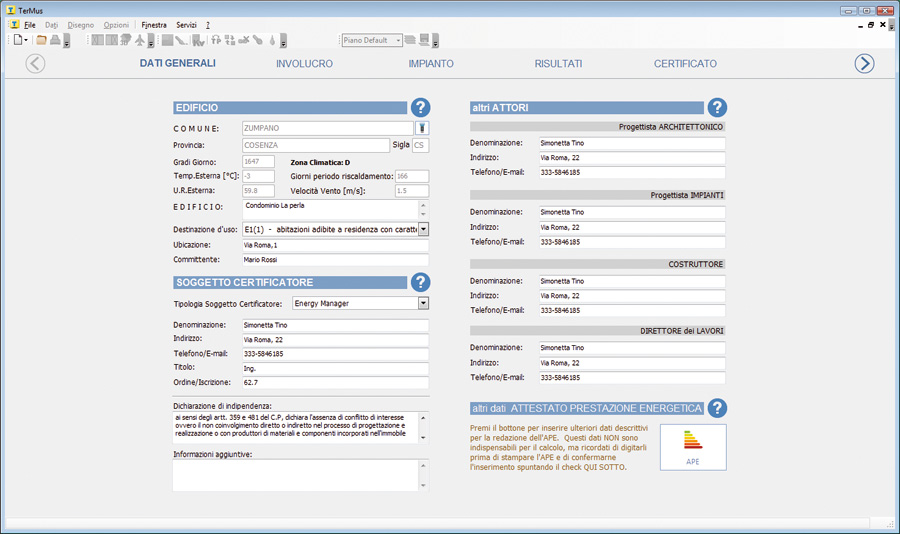Switch to the RISULTATI tab
This screenshot has width=900, height=534.
(558, 64)
